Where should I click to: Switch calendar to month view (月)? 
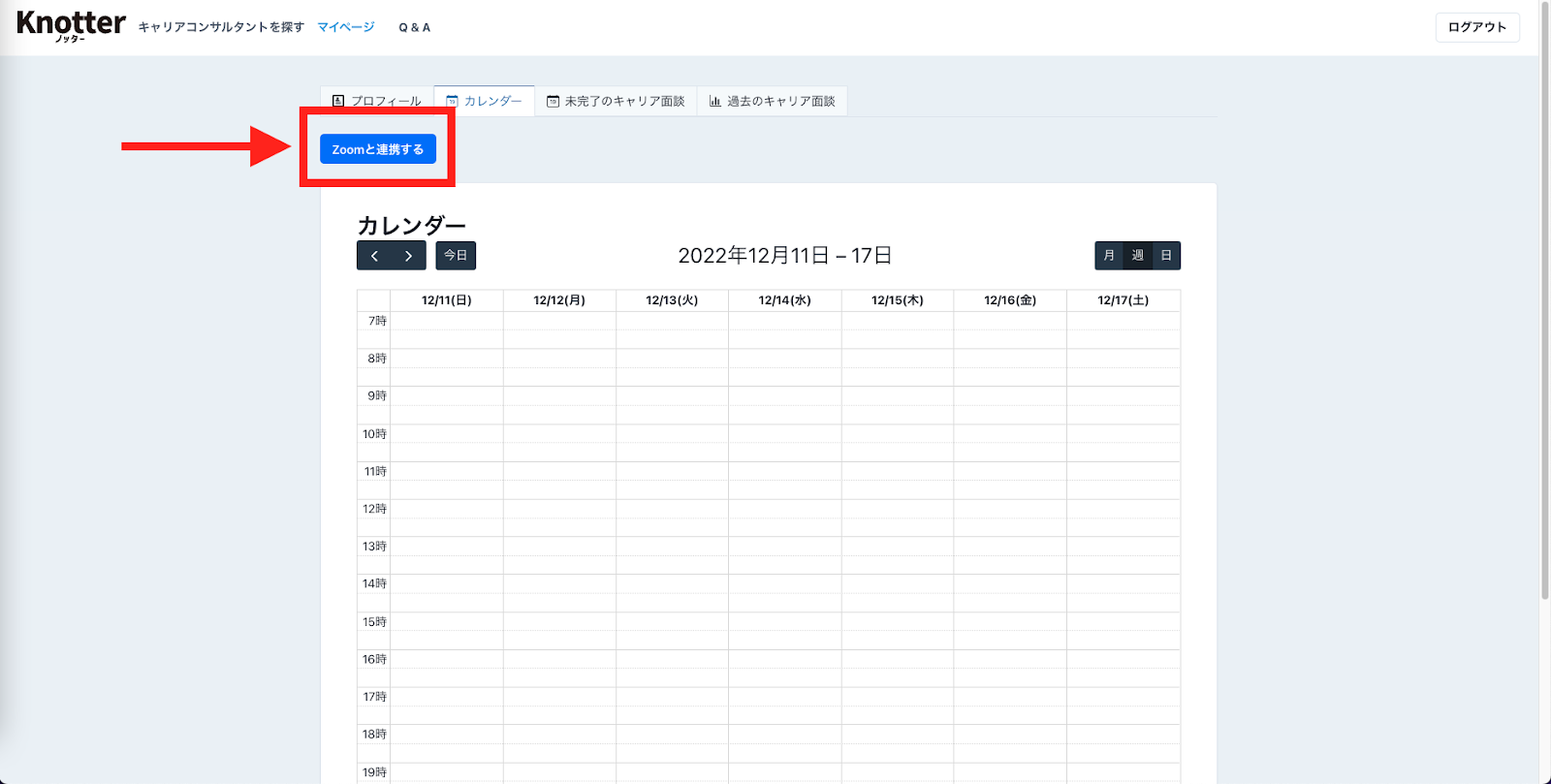[x=1109, y=256]
